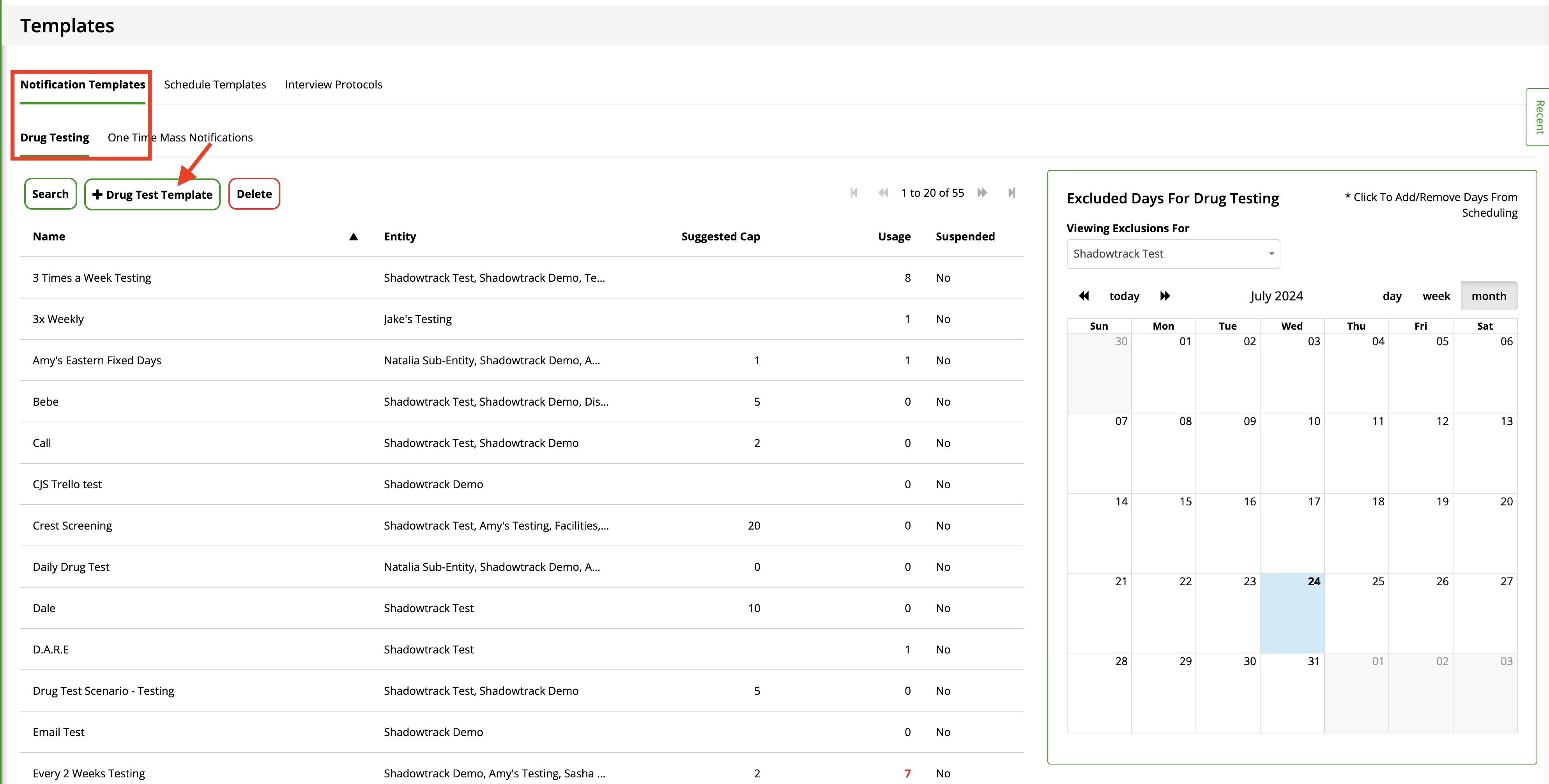The image size is (1549, 784).
Task: Sort table by Usage column
Action: point(893,236)
